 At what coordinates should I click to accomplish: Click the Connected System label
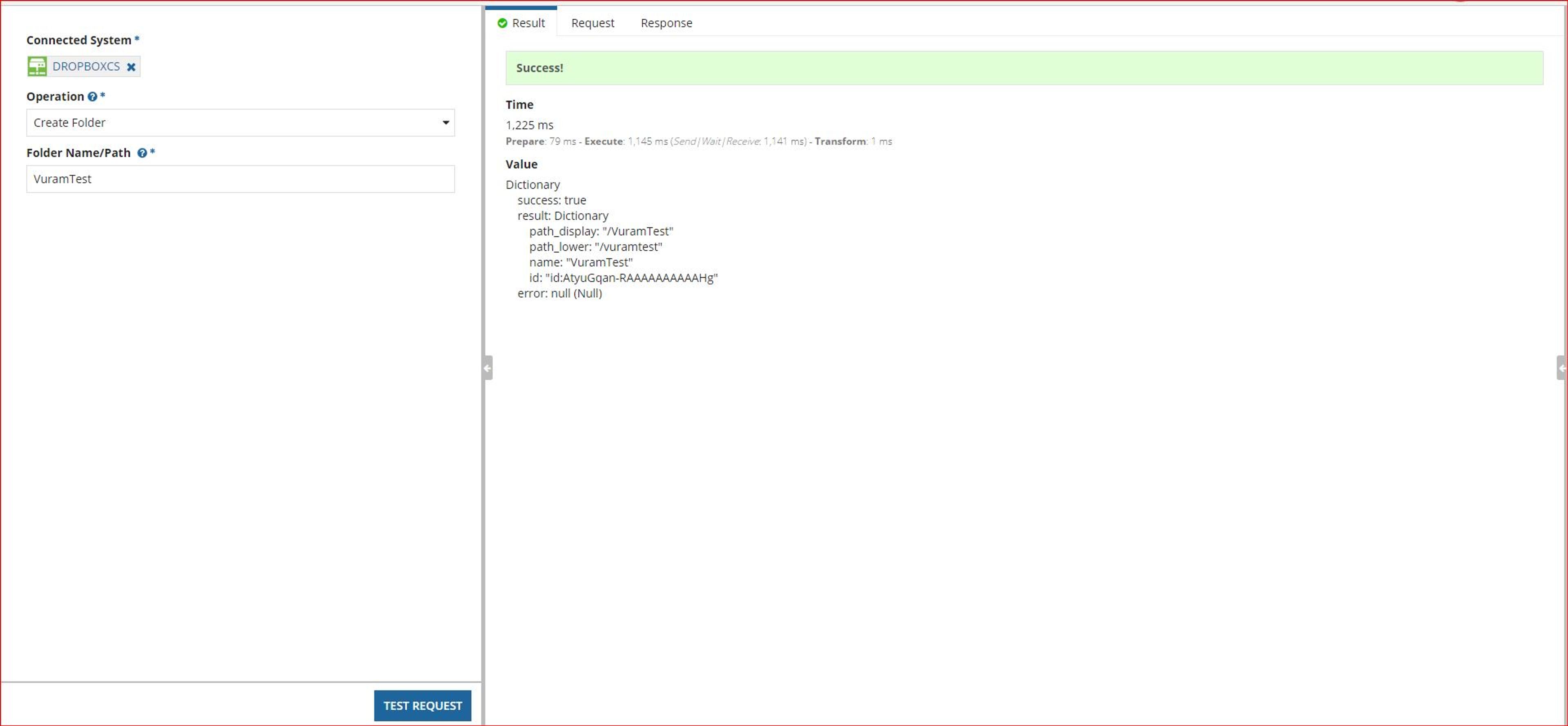pyautogui.click(x=78, y=40)
